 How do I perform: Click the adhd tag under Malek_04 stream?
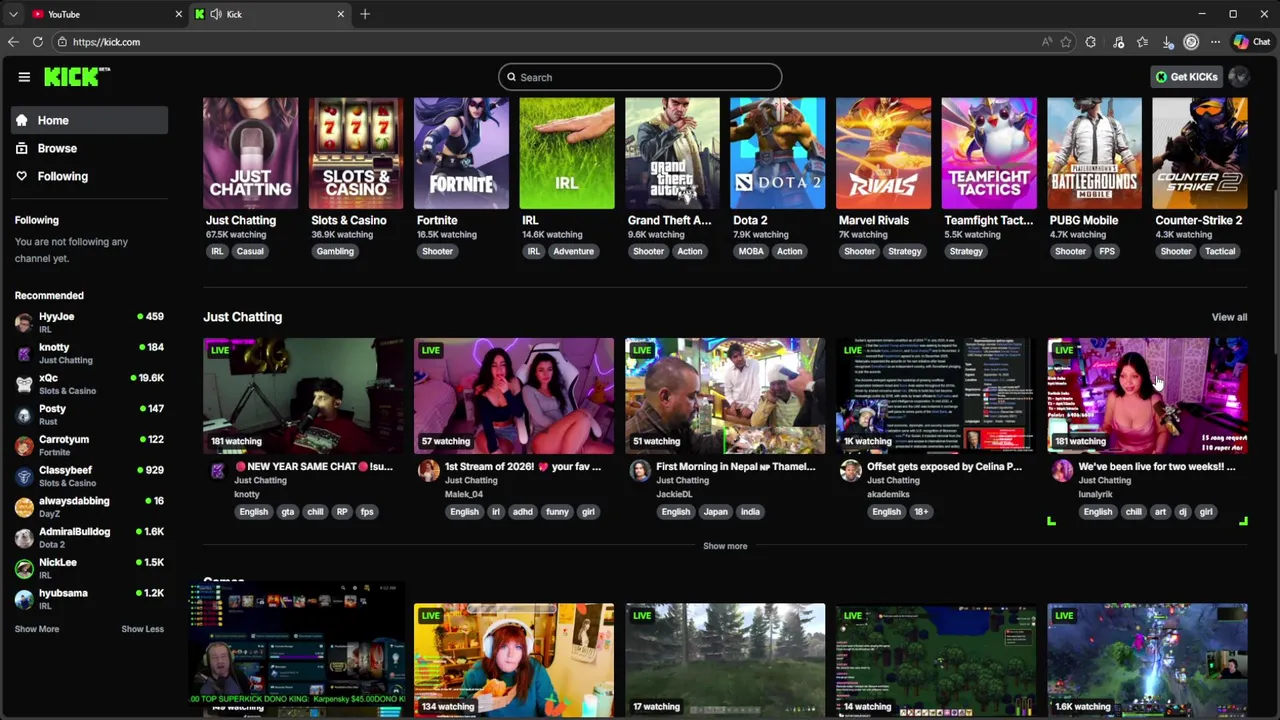click(x=522, y=511)
